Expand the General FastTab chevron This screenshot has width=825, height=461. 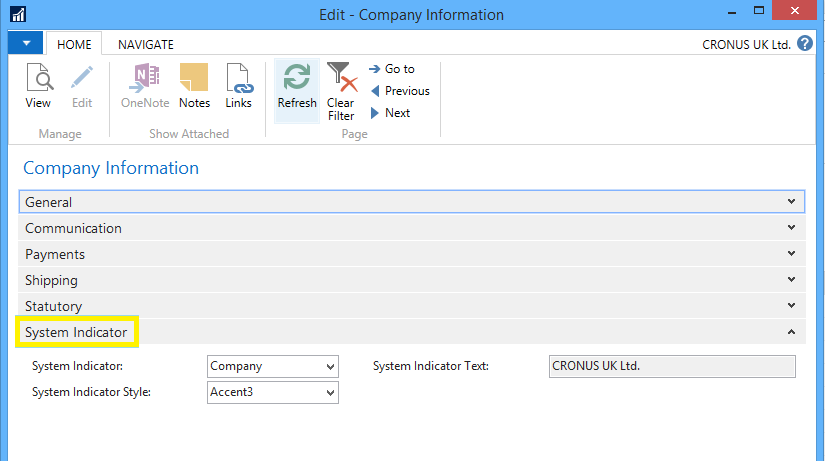791,202
